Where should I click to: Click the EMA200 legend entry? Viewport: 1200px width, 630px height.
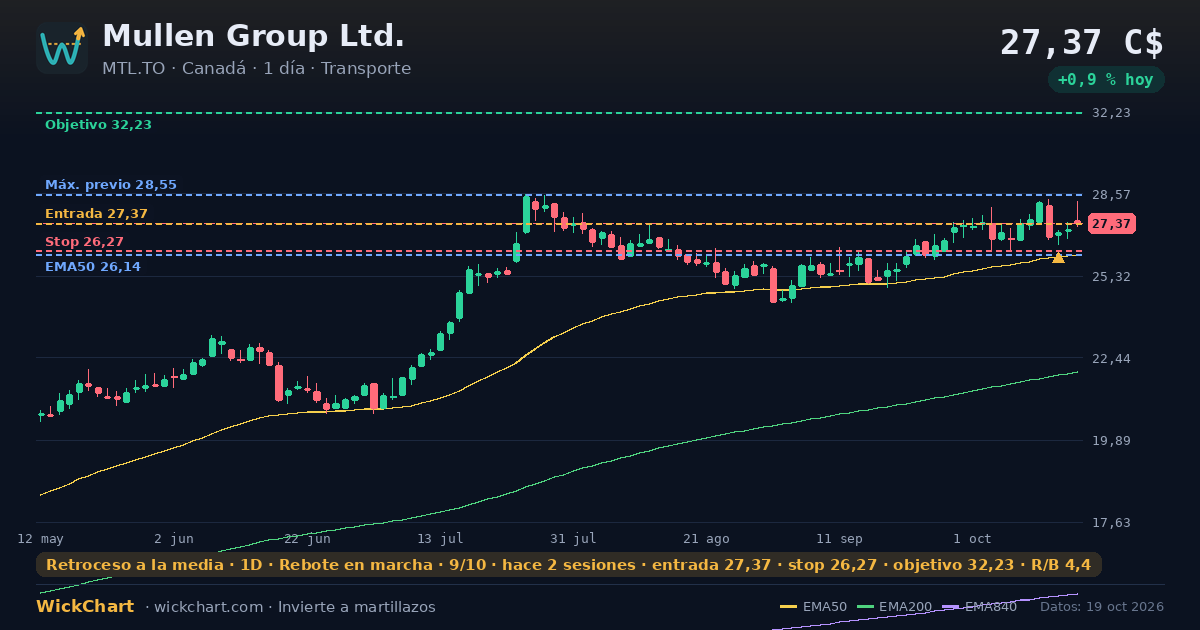(x=893, y=606)
